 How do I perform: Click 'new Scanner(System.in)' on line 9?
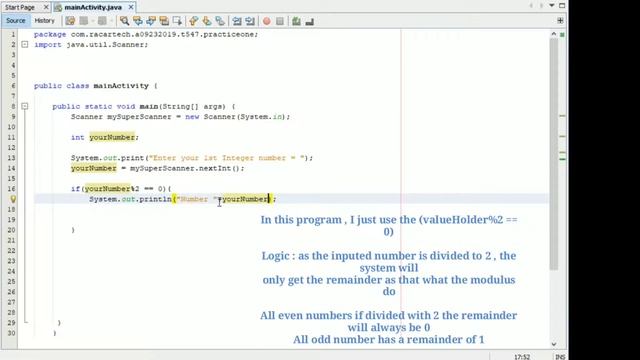click(x=236, y=117)
